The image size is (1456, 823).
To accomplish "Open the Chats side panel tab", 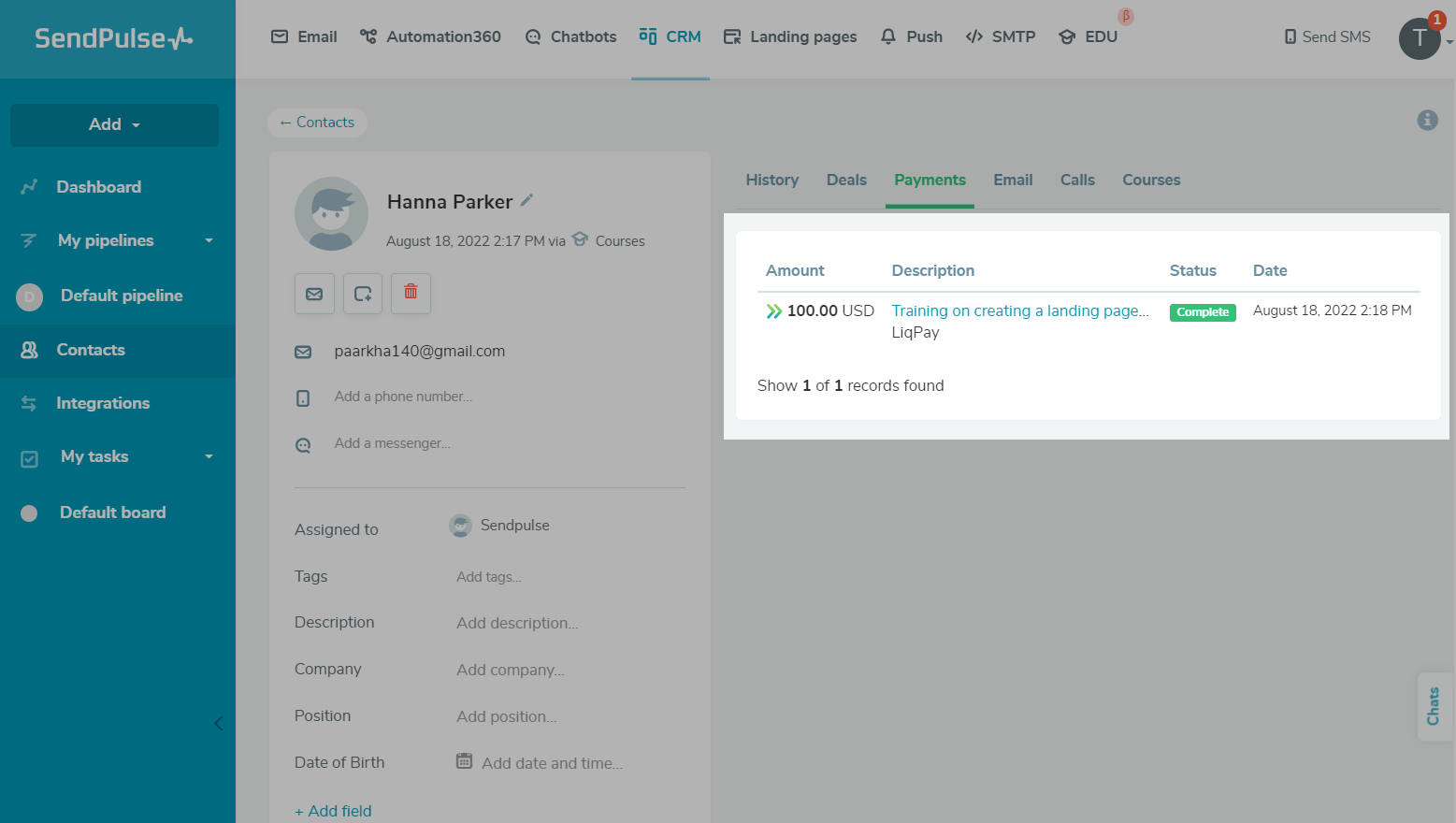I will 1434,706.
